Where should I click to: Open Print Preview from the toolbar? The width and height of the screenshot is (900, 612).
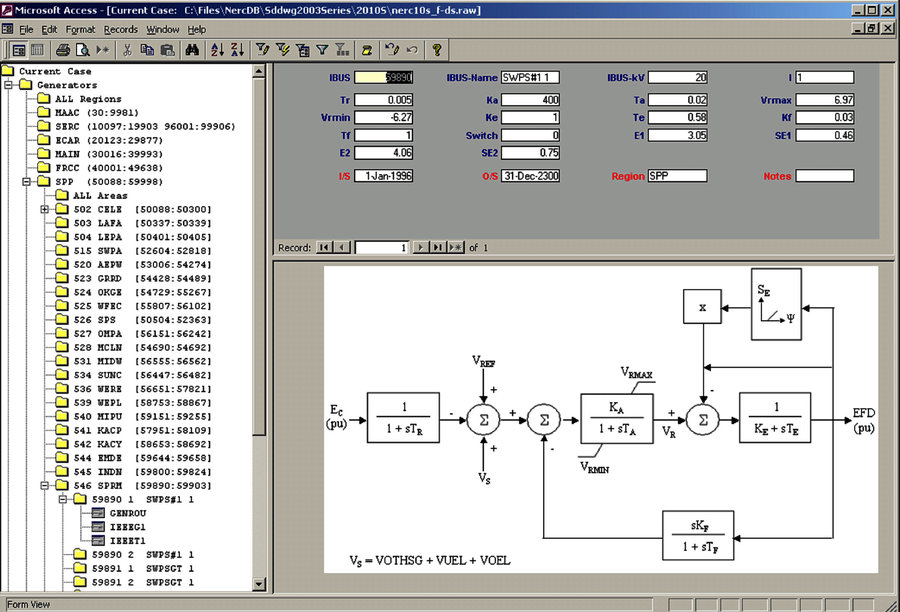(x=82, y=49)
